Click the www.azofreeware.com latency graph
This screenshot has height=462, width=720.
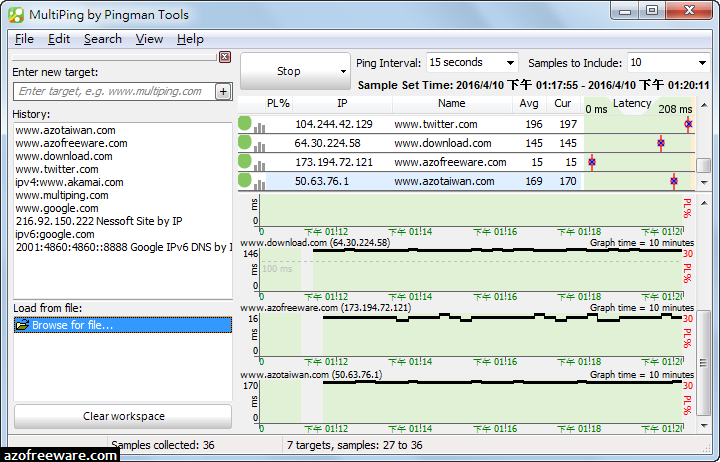coord(471,335)
